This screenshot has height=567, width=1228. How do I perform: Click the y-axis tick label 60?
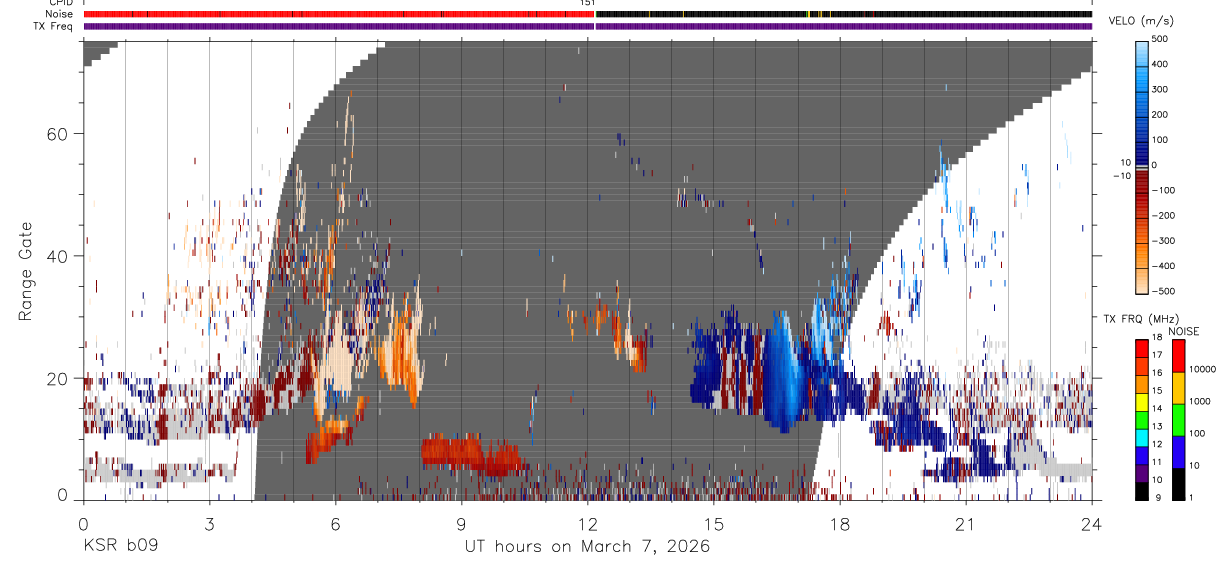(x=57, y=134)
